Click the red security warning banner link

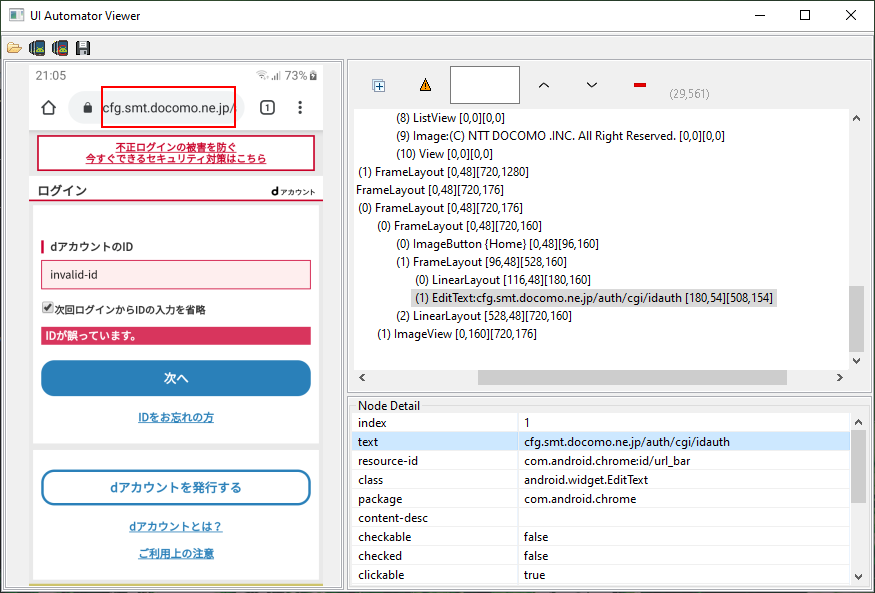coord(176,153)
